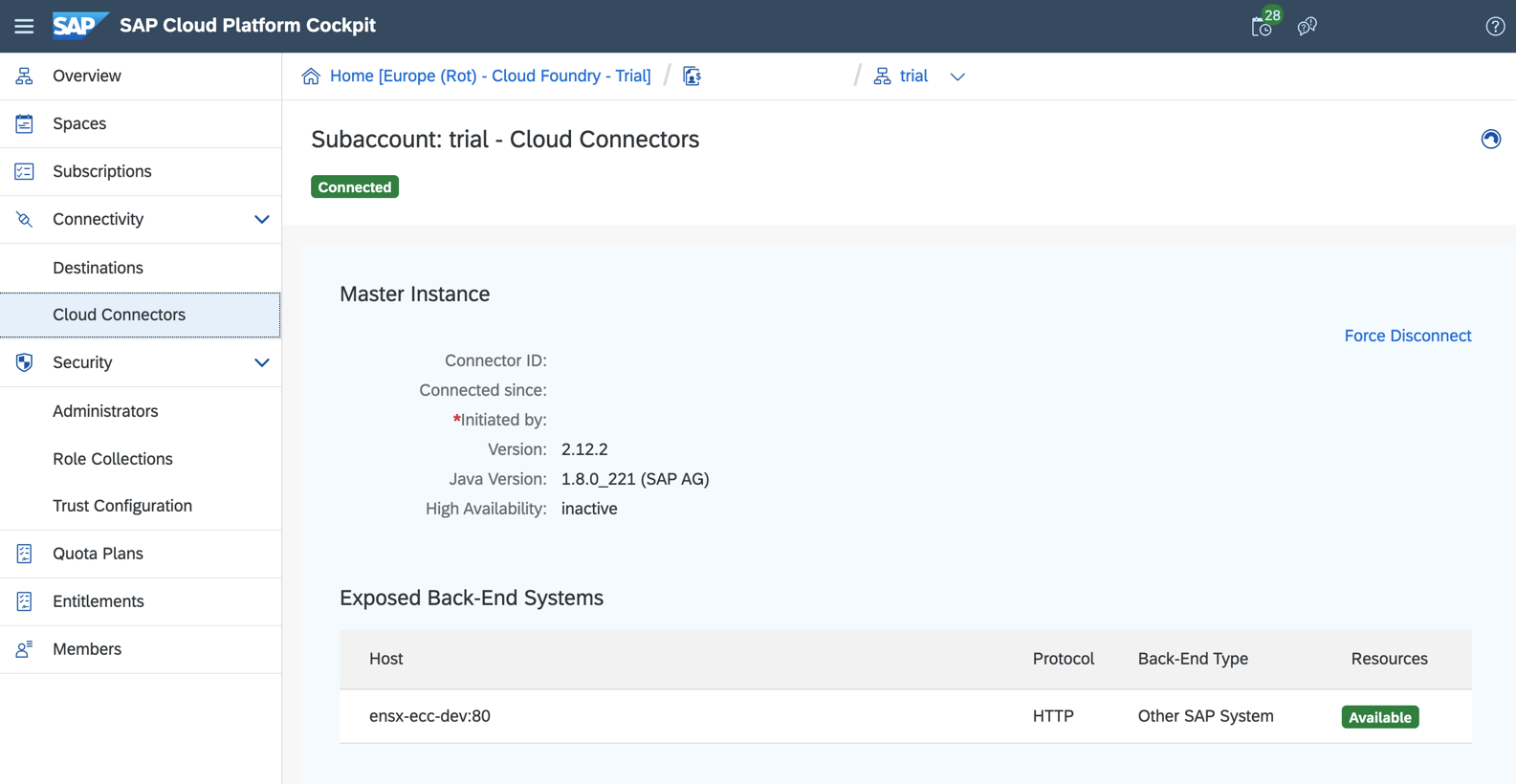Click the Other SAP System cell
Image resolution: width=1516 pixels, height=784 pixels.
coord(1205,716)
